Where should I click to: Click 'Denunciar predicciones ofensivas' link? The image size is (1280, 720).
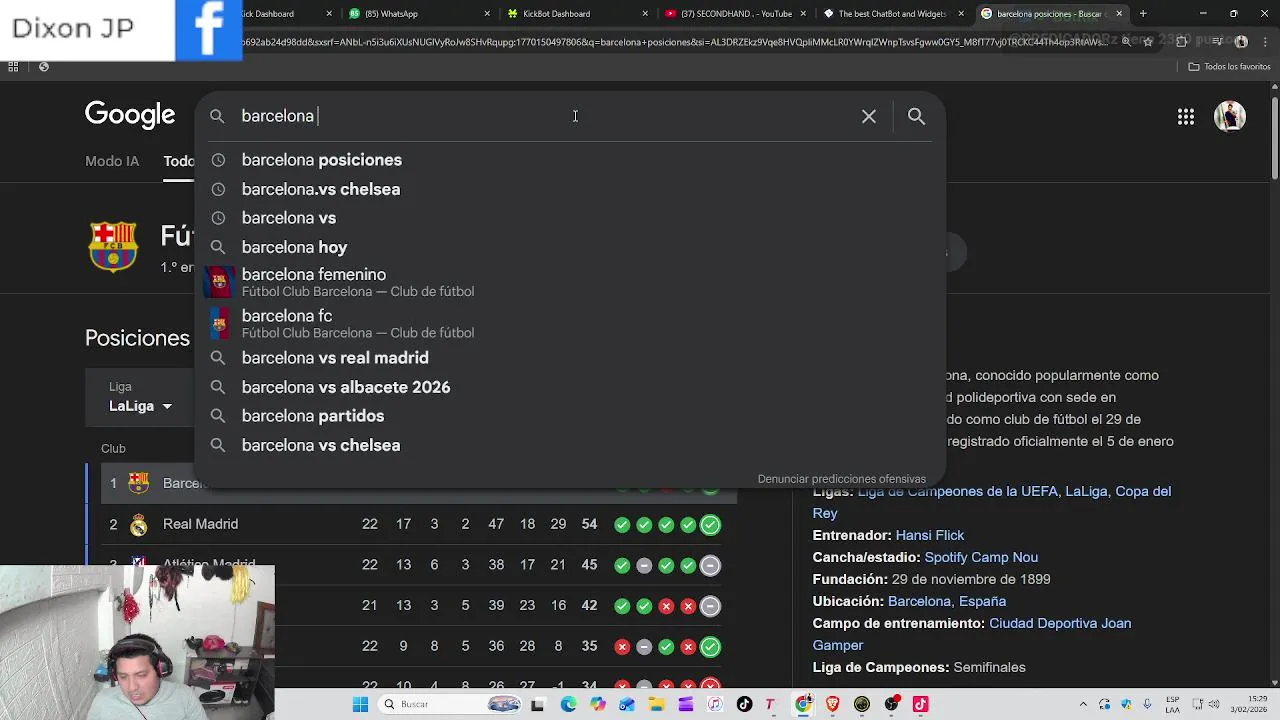pyautogui.click(x=841, y=479)
